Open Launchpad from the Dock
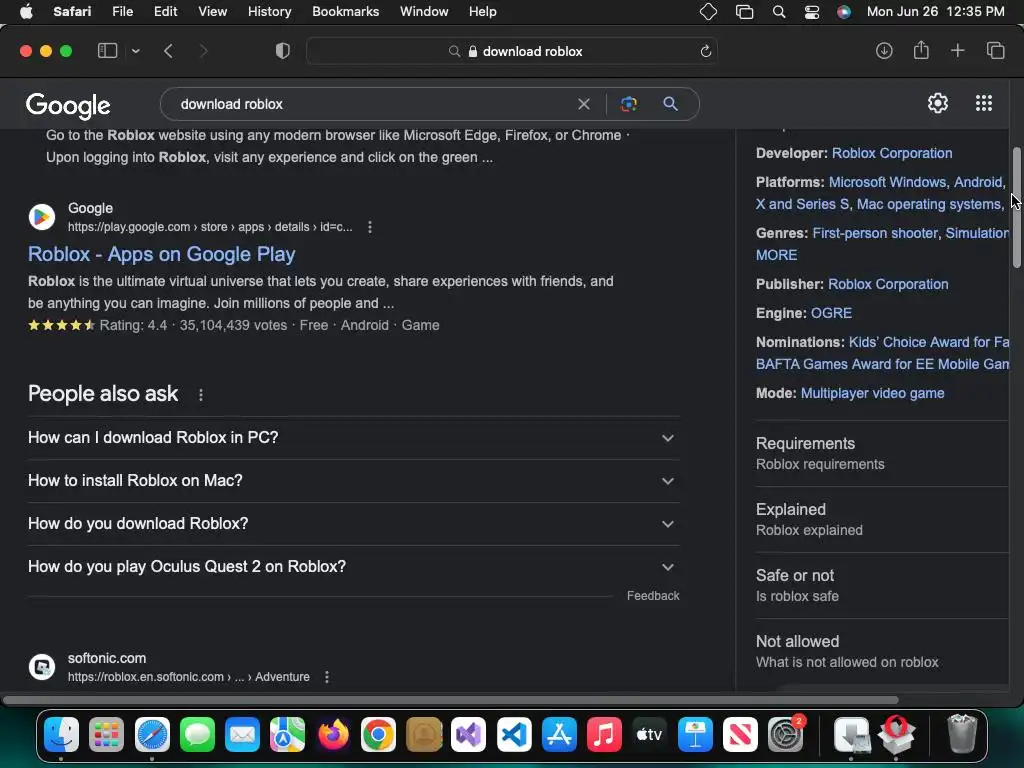 tap(106, 735)
